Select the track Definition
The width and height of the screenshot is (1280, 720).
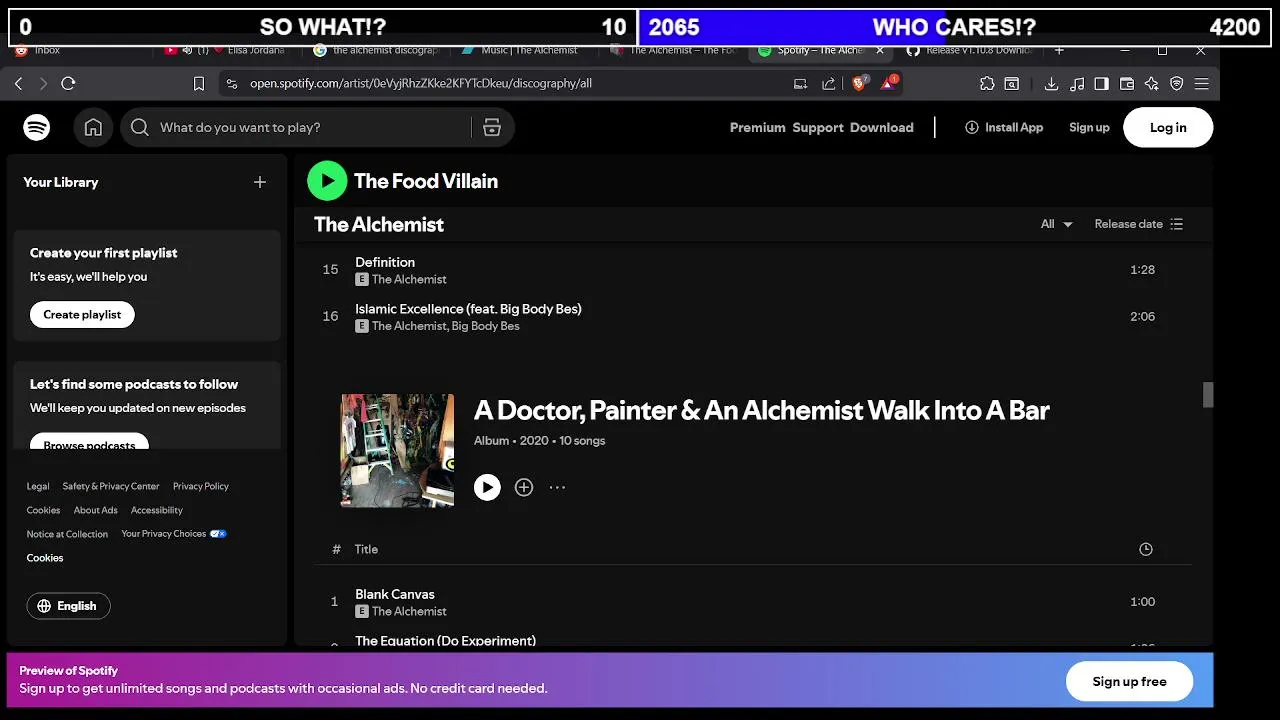(385, 262)
